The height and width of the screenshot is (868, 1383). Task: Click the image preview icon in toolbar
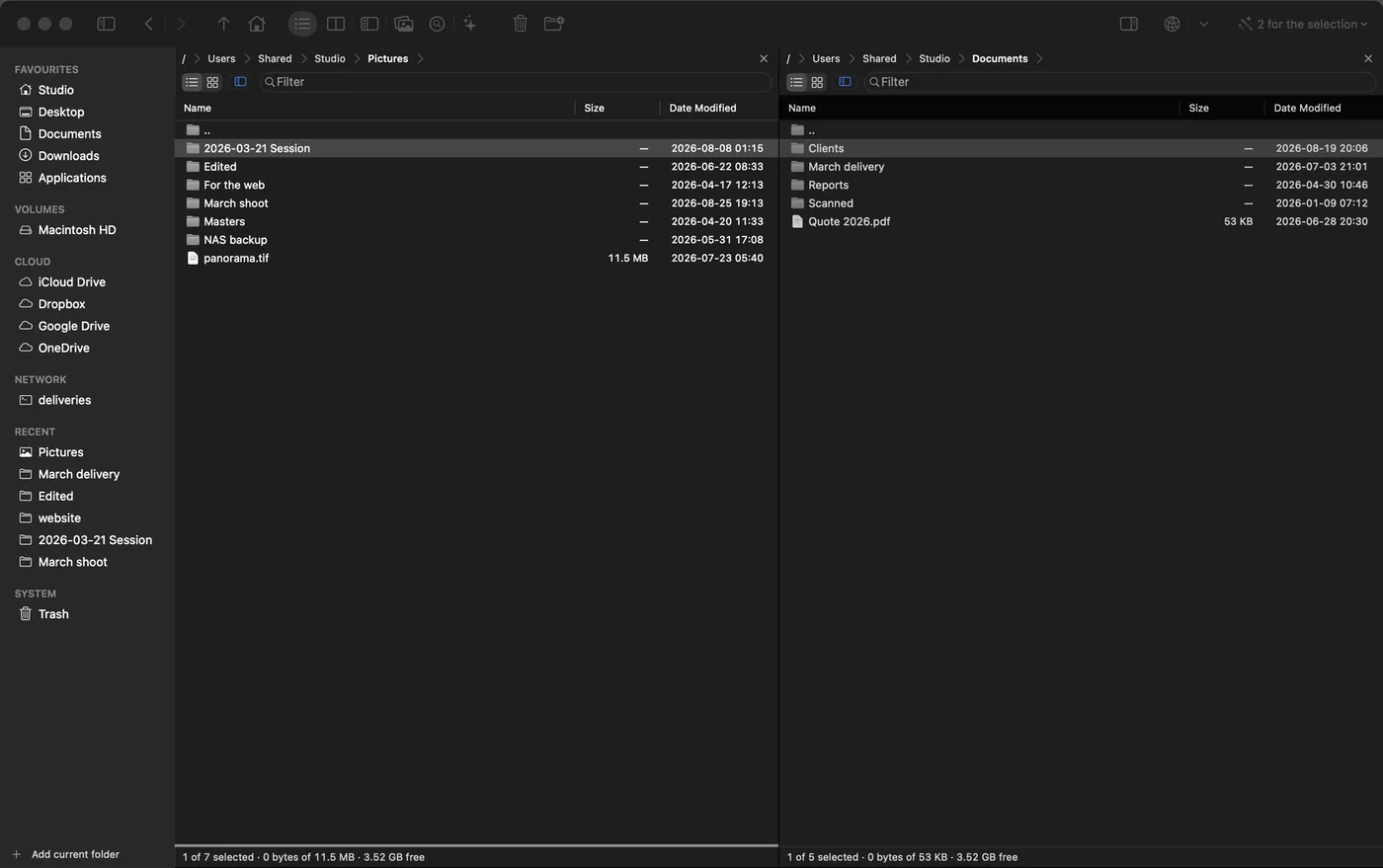[403, 24]
